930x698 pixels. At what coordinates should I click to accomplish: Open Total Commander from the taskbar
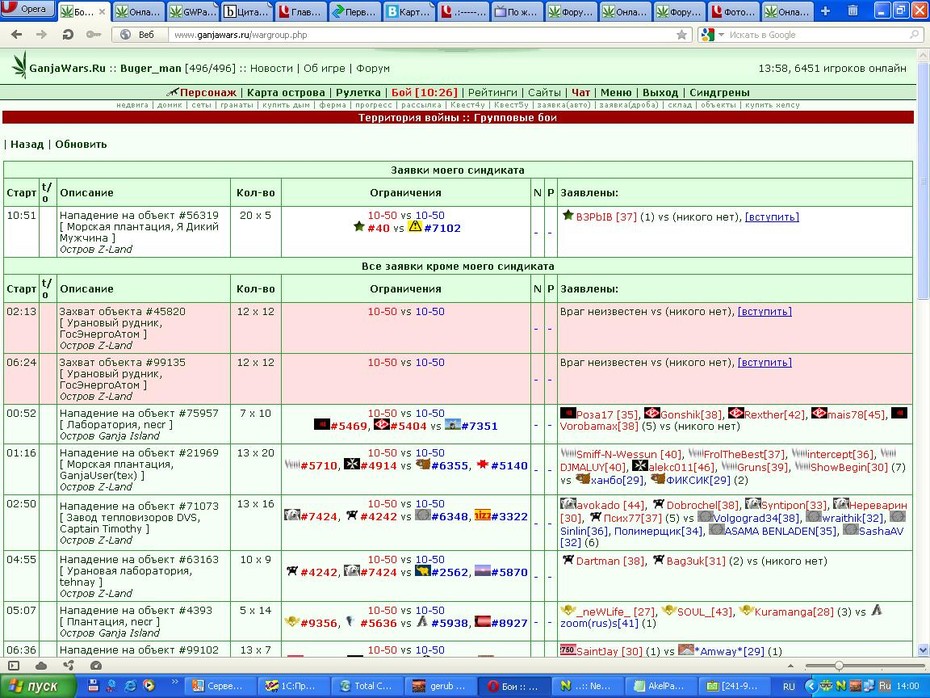click(366, 686)
